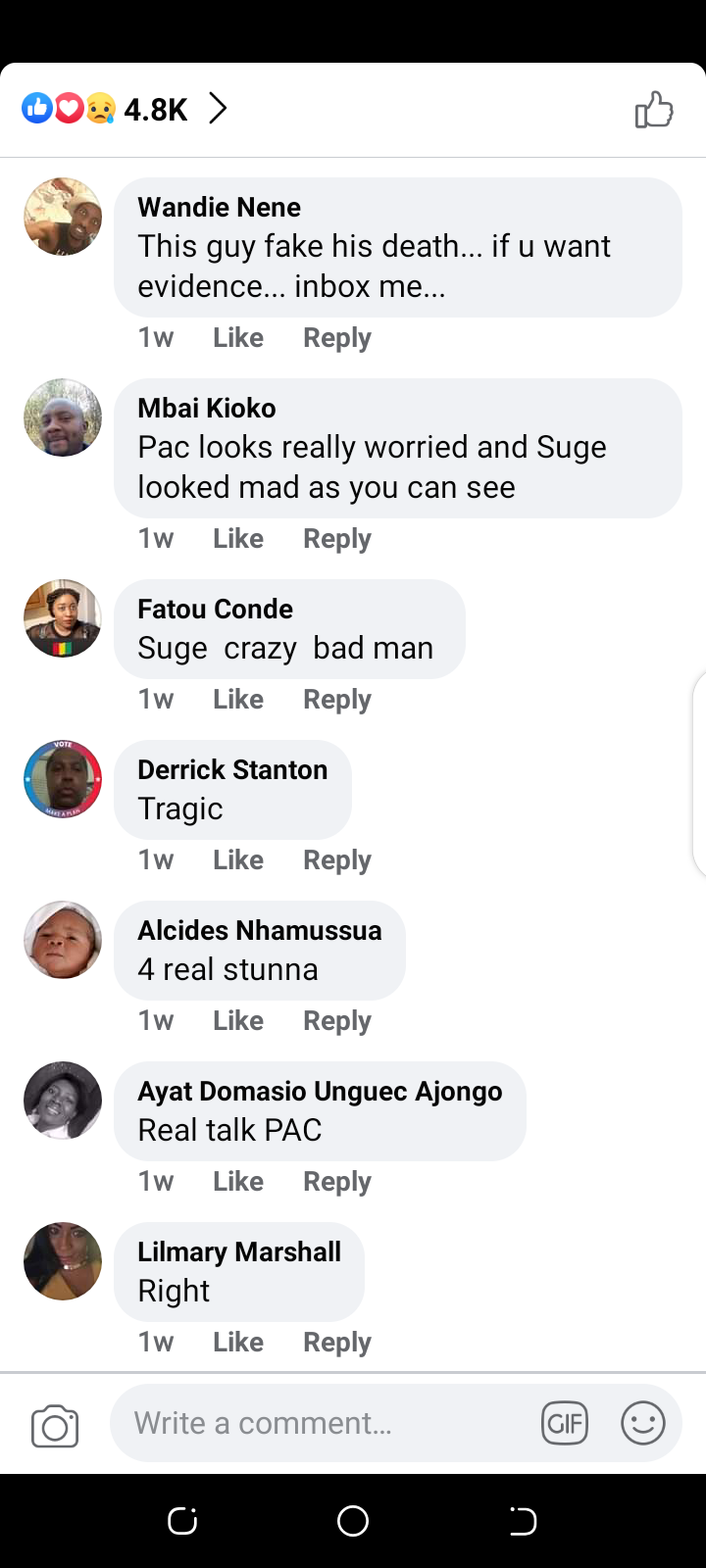The image size is (706, 1568).
Task: Like Fatou Conde's comment
Action: [238, 700]
